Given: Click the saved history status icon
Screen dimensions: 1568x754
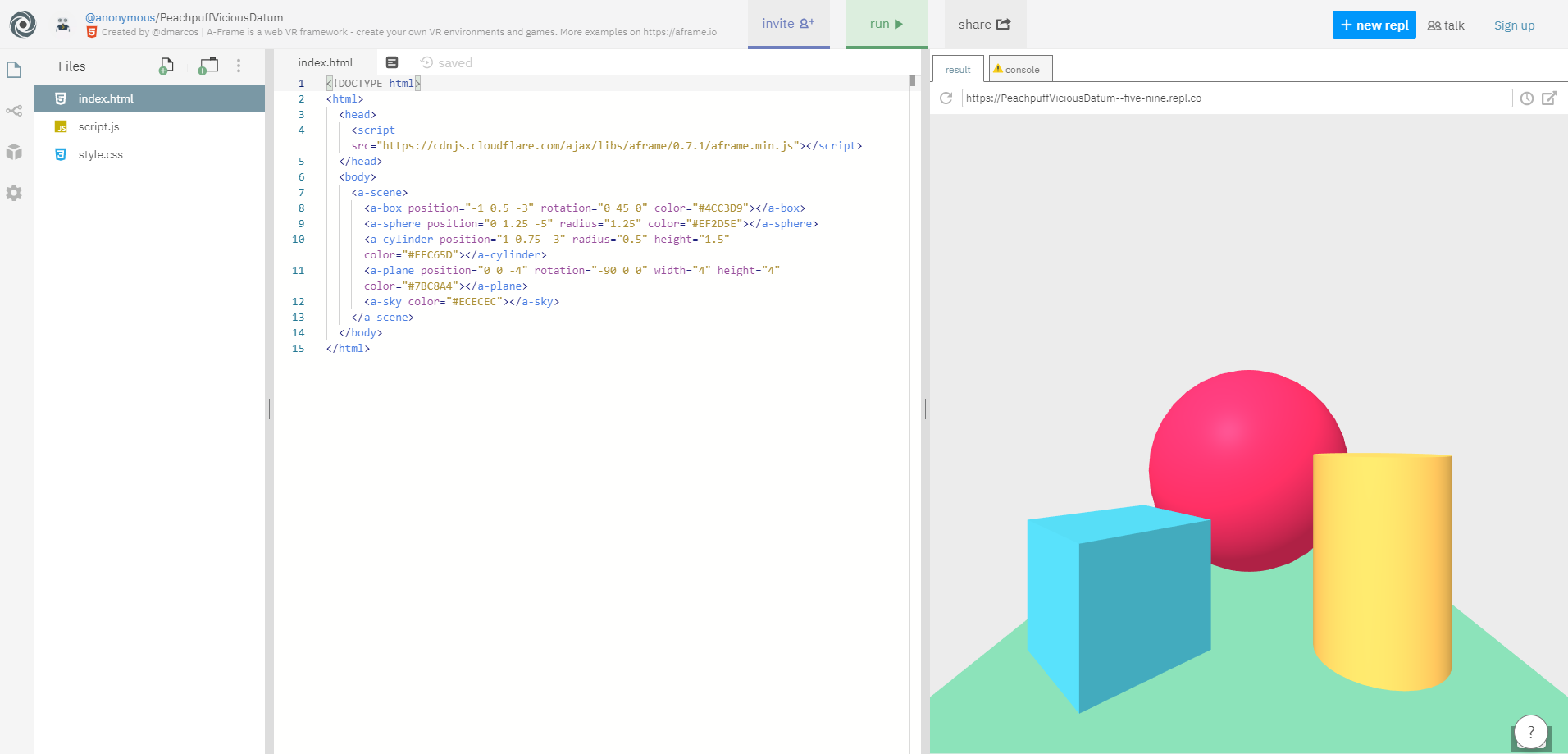Looking at the screenshot, I should tap(426, 62).
